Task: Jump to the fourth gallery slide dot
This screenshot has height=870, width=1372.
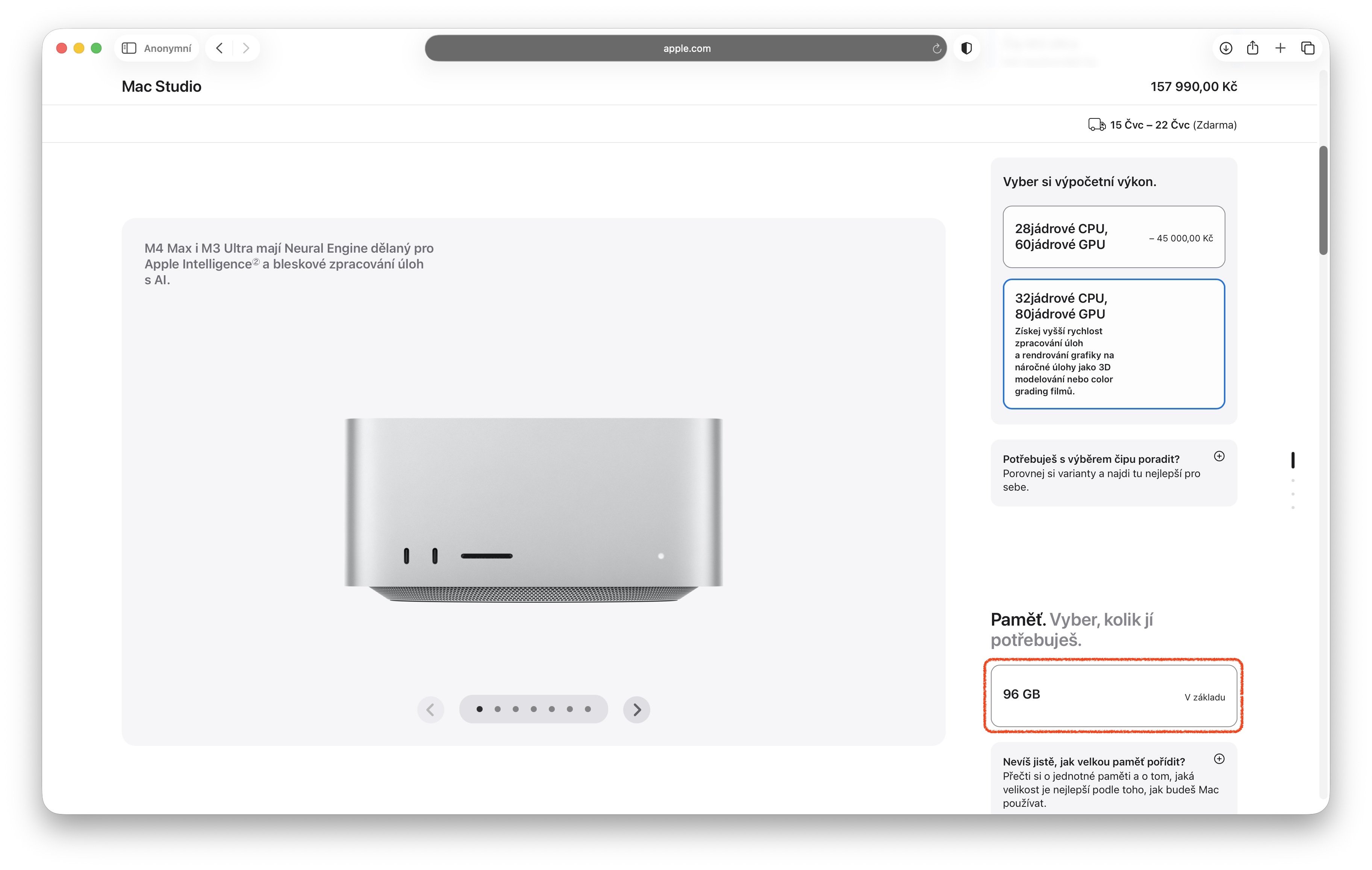Action: [534, 709]
